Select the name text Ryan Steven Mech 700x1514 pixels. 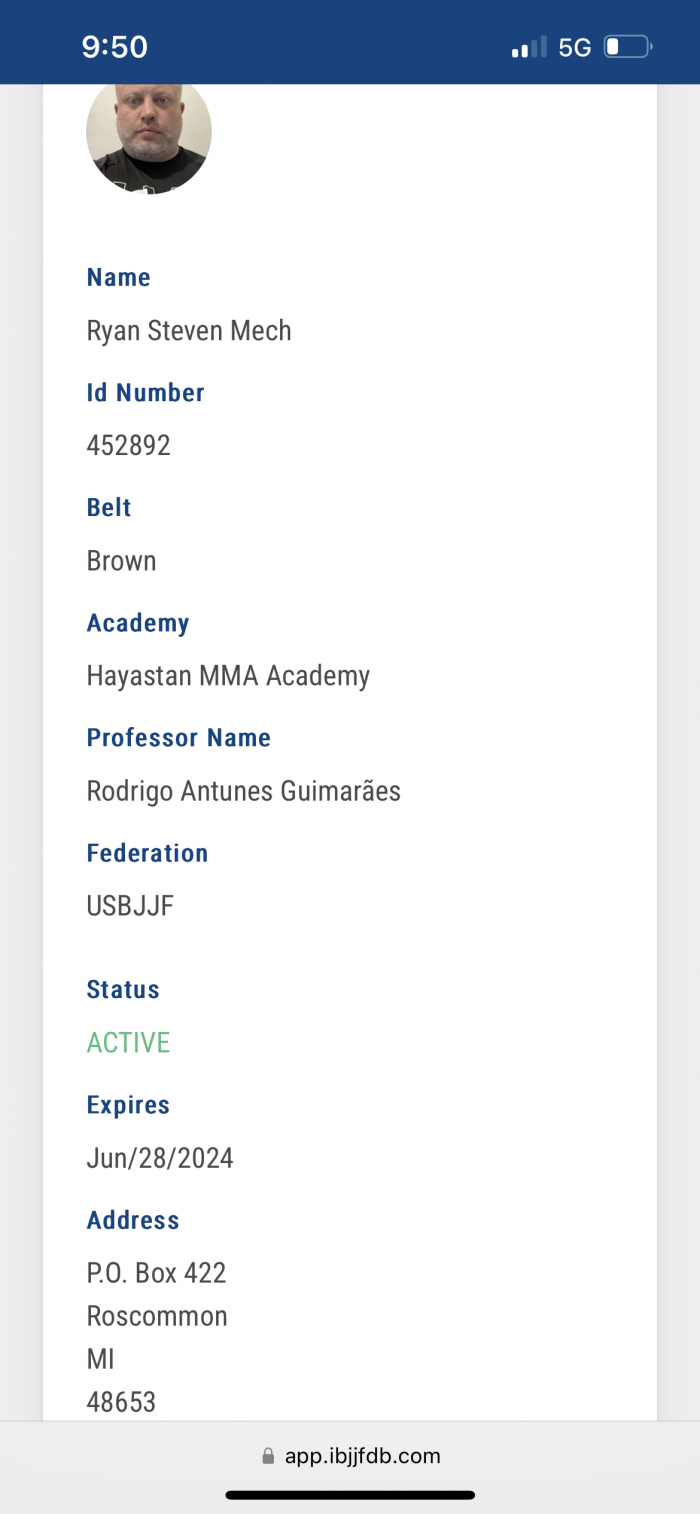(189, 331)
